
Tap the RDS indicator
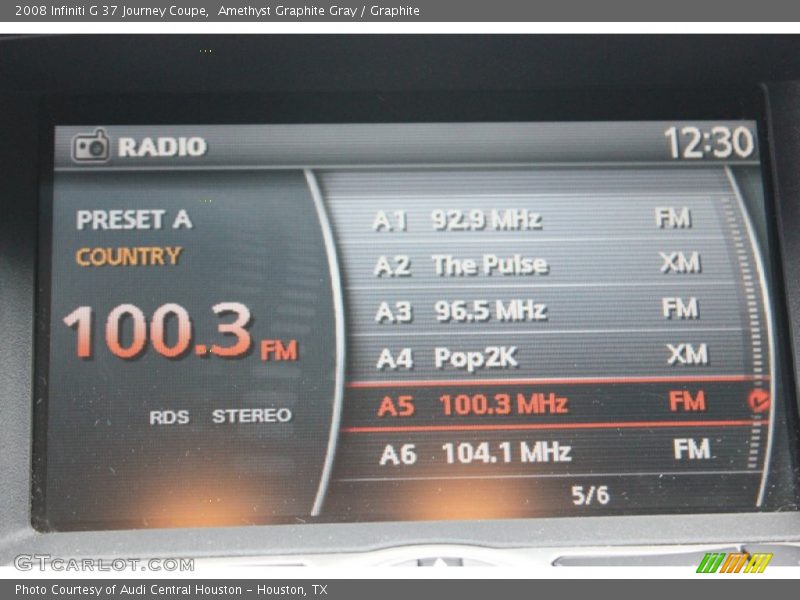pos(169,417)
